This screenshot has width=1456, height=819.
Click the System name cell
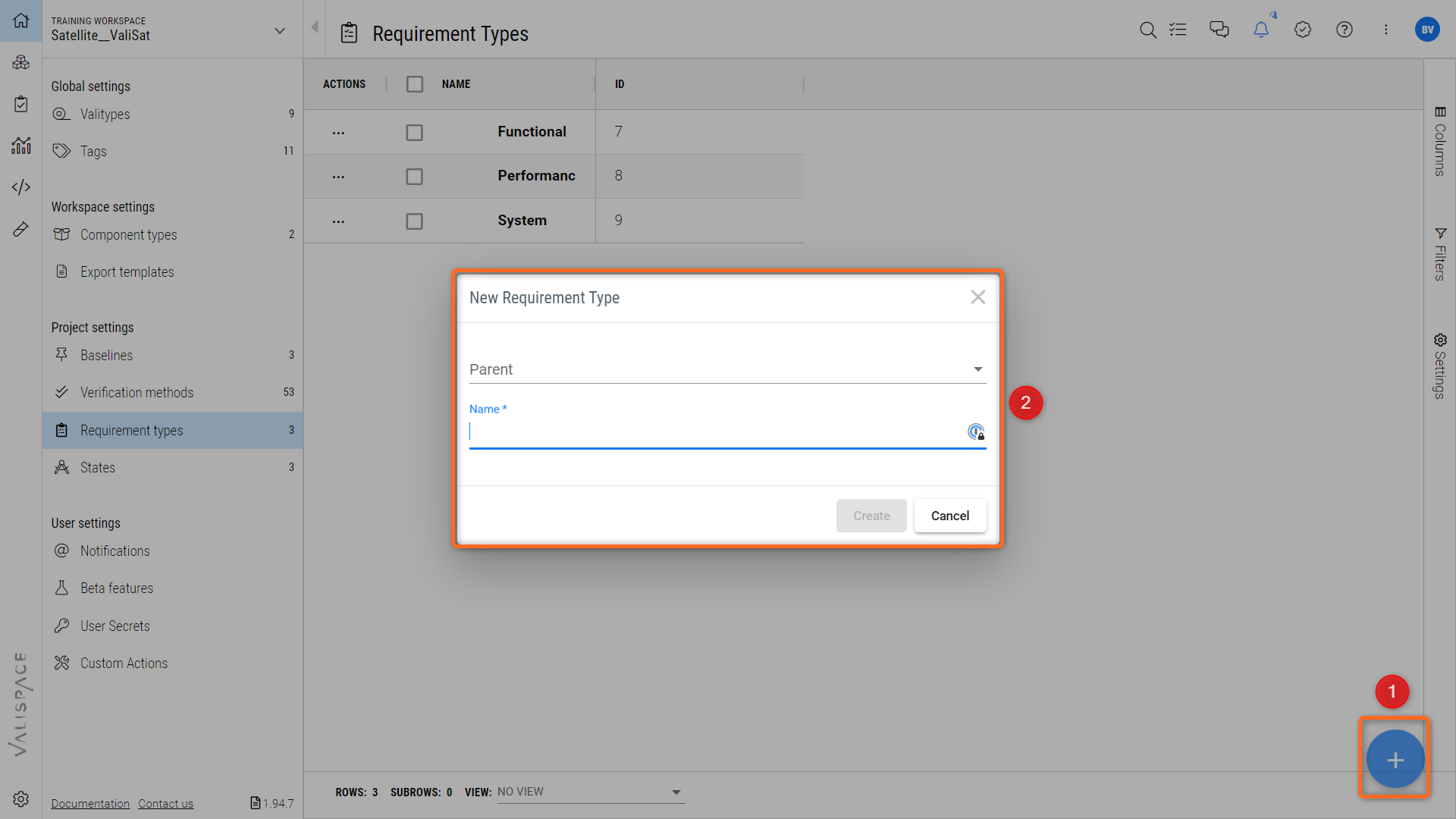pos(522,221)
